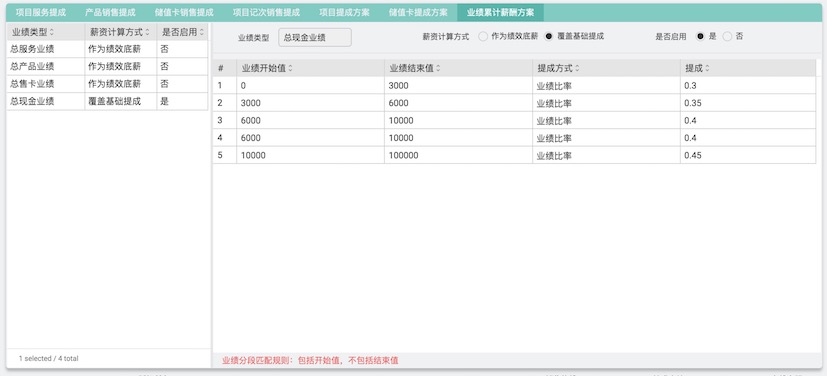Select the 总现金业绩 row
This screenshot has height=376, width=827.
coord(108,101)
